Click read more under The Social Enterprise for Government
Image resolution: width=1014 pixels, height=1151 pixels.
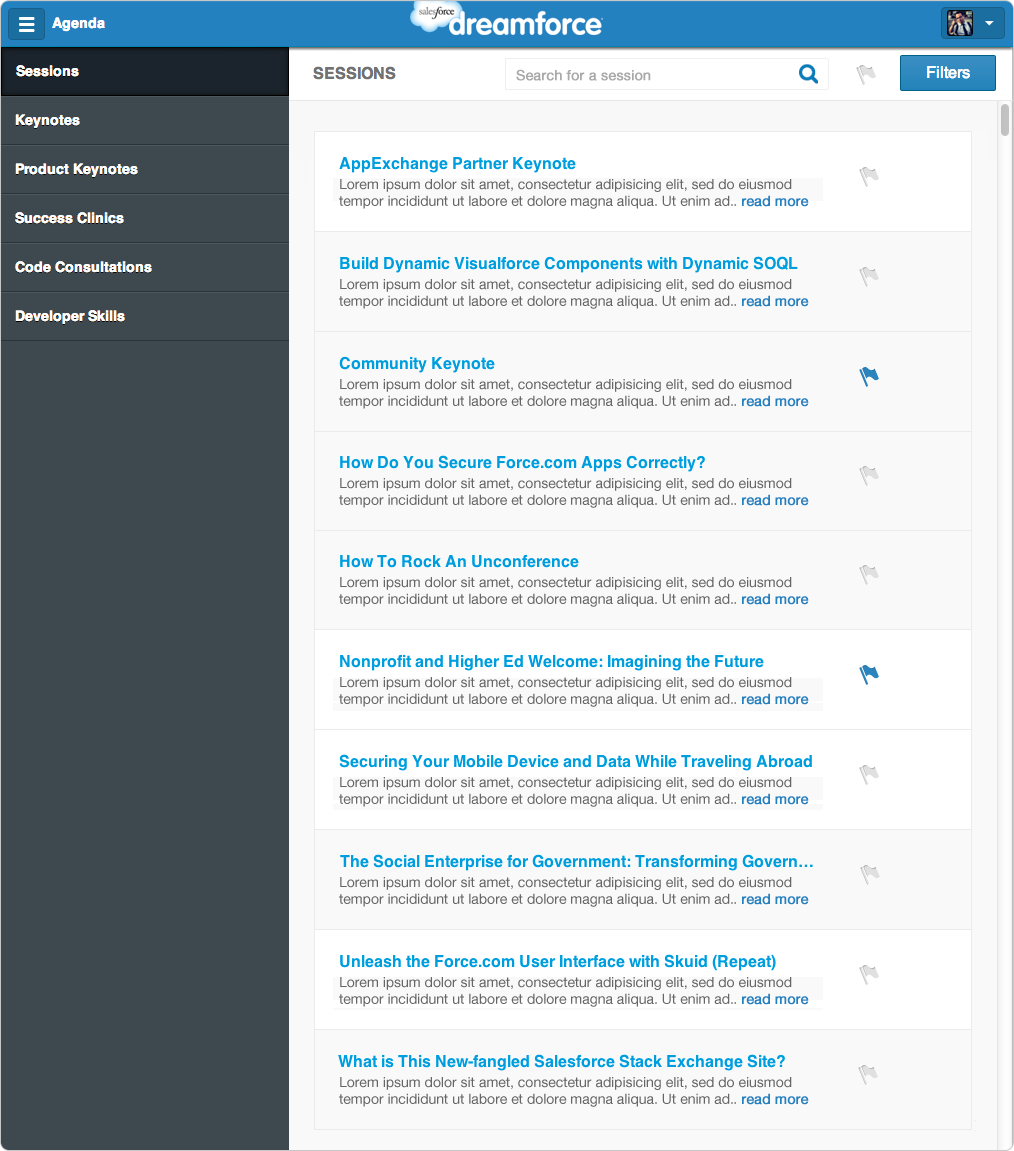click(x=774, y=899)
